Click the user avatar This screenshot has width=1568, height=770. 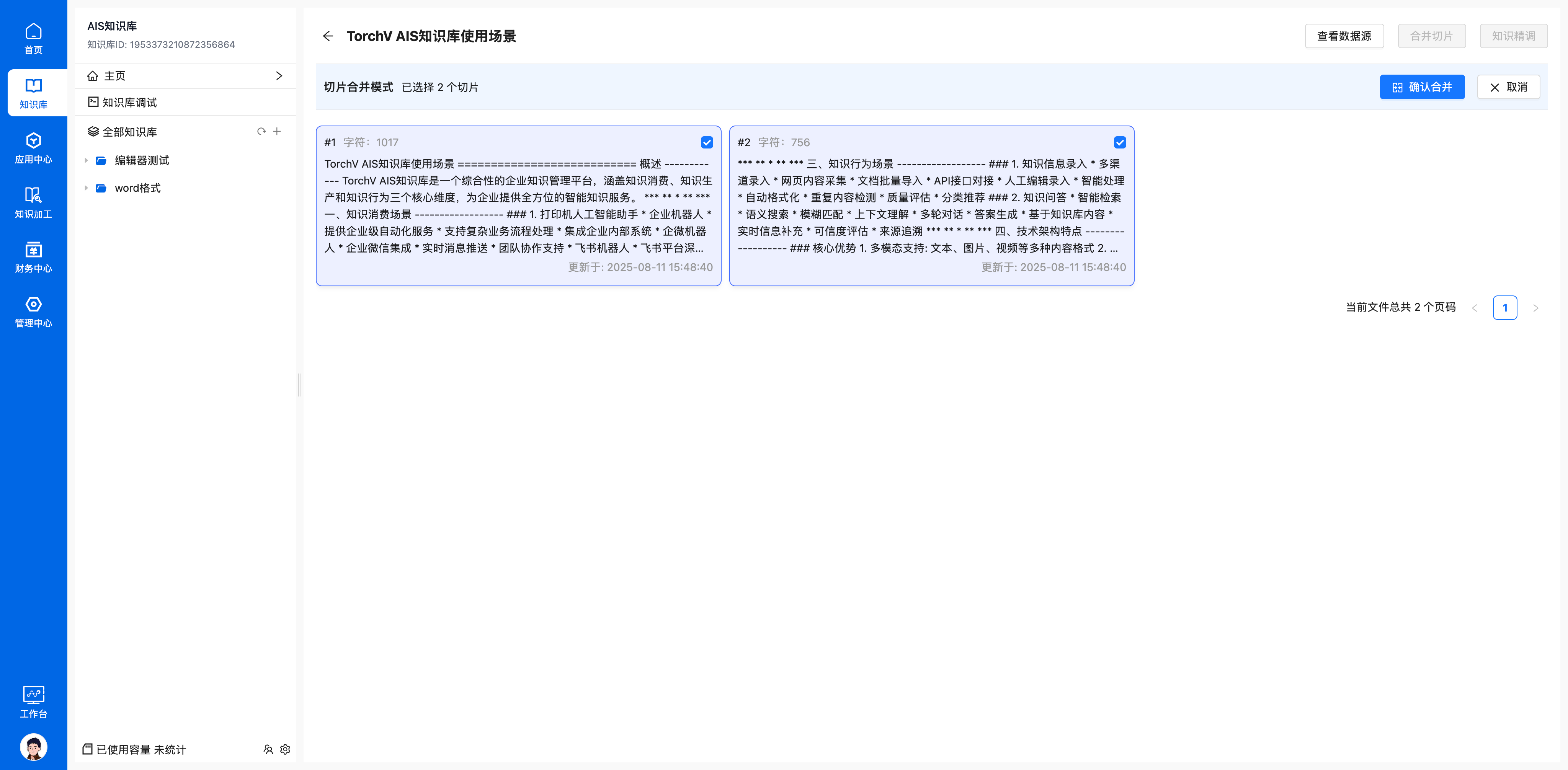33,747
